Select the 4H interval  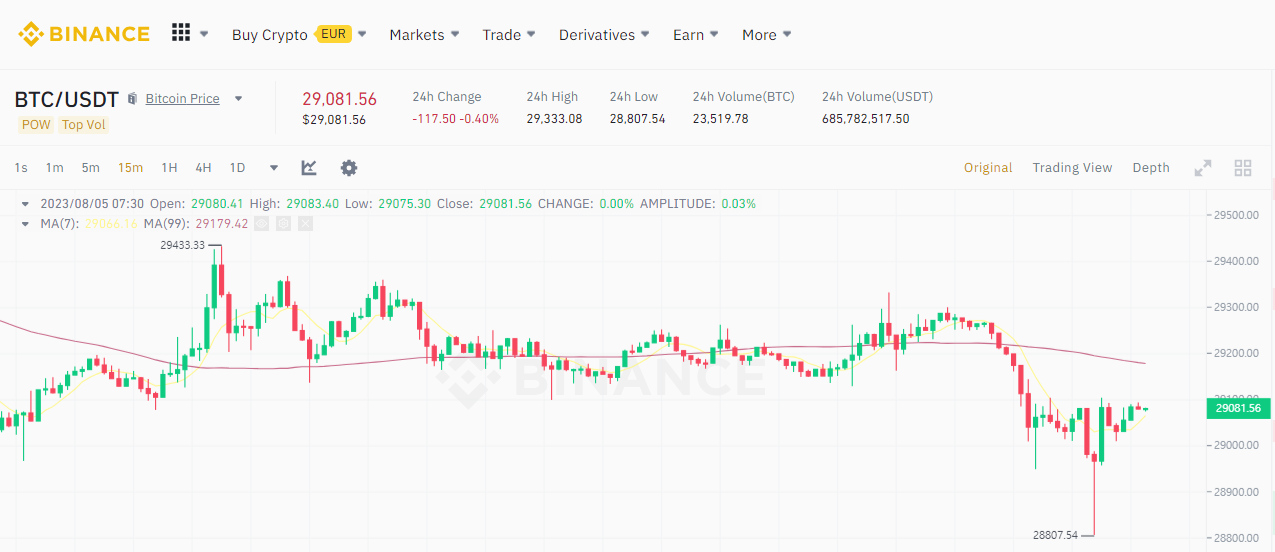coord(203,168)
